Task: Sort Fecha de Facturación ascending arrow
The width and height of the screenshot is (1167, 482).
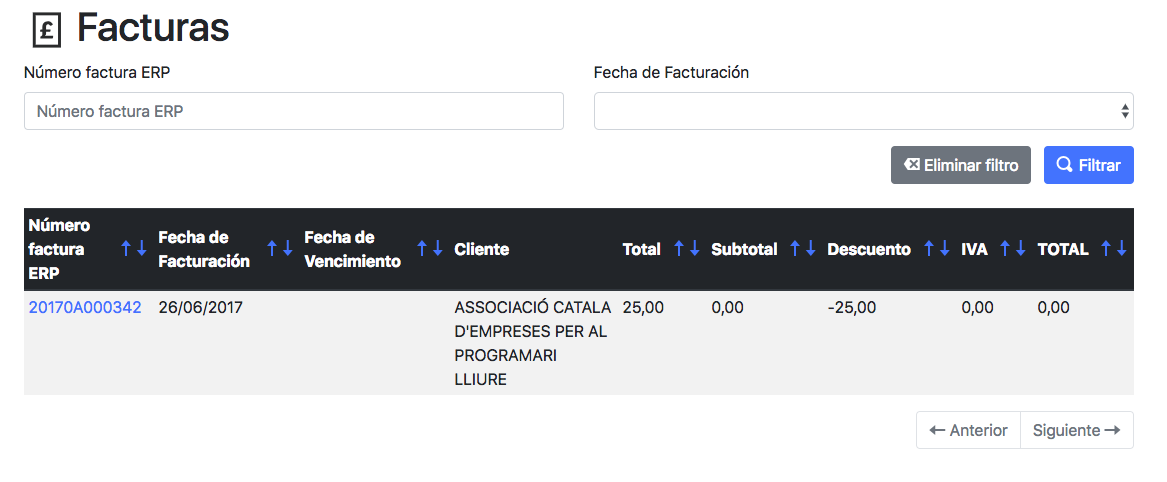Action: click(272, 249)
